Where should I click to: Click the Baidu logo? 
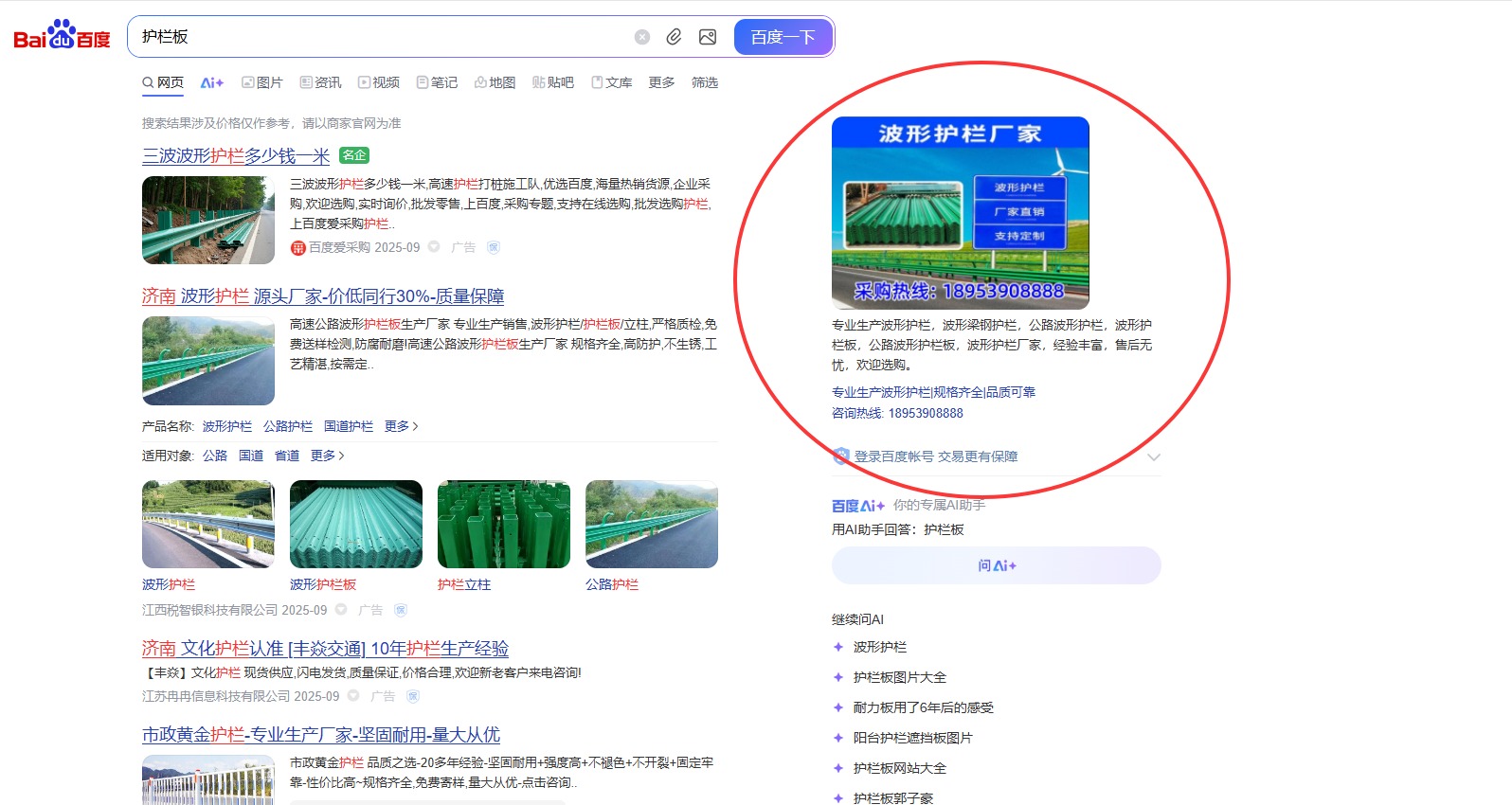pyautogui.click(x=62, y=36)
